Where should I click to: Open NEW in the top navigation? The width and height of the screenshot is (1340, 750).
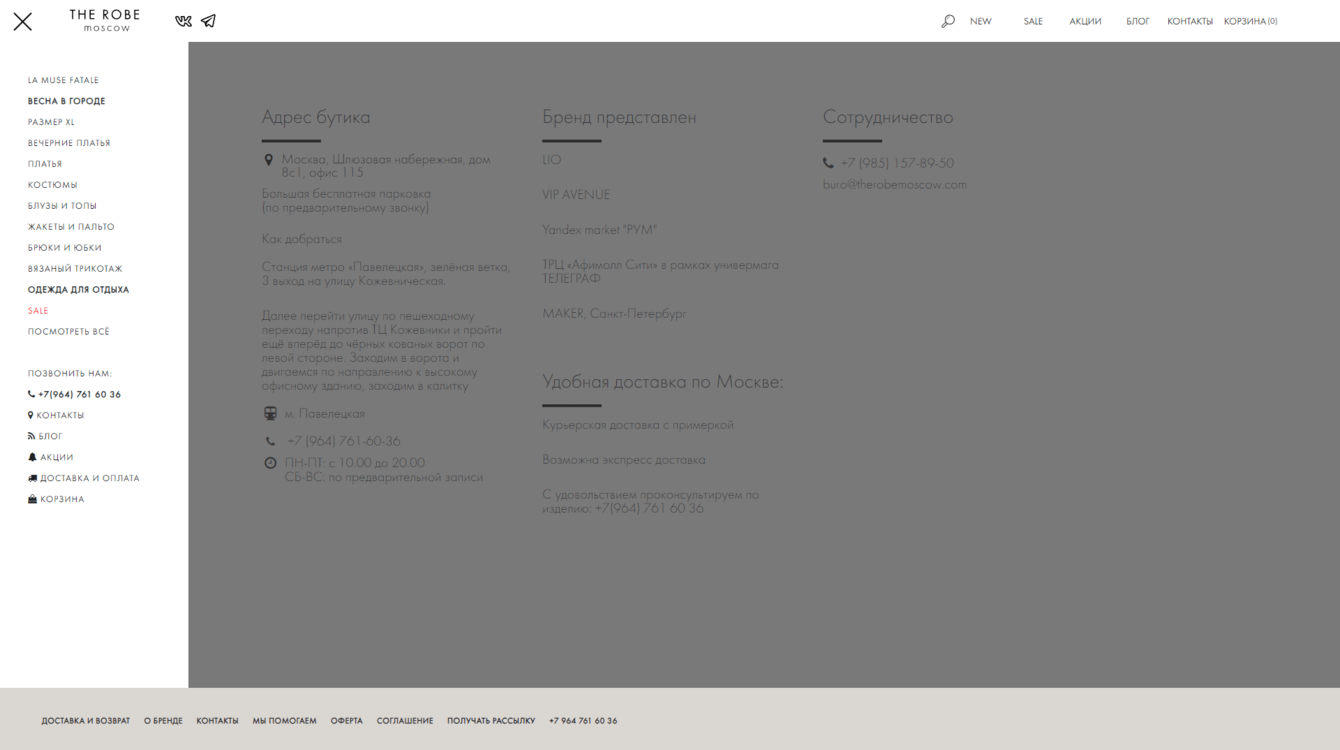(981, 21)
